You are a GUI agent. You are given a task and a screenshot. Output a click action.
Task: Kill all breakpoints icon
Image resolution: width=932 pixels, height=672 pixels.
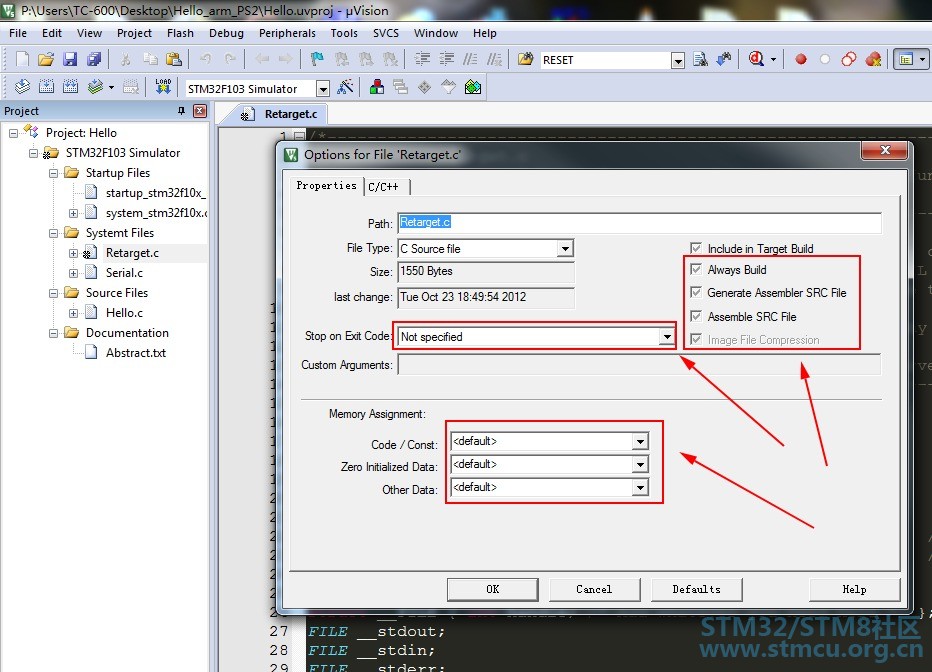pos(873,59)
